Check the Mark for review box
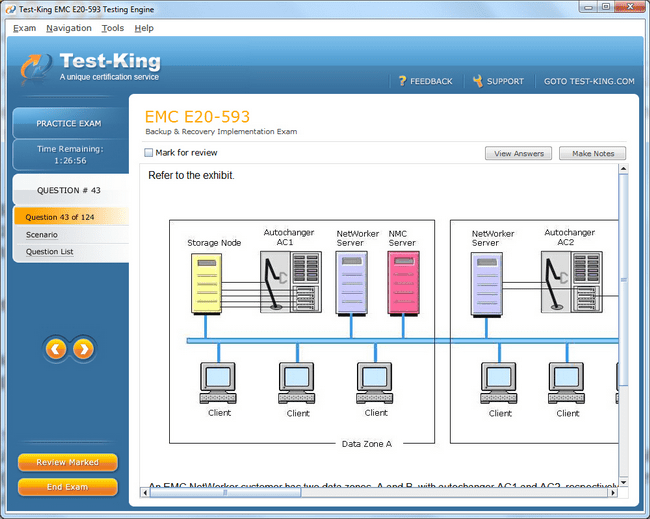Screen dimensions: 650x519 (x=148, y=153)
